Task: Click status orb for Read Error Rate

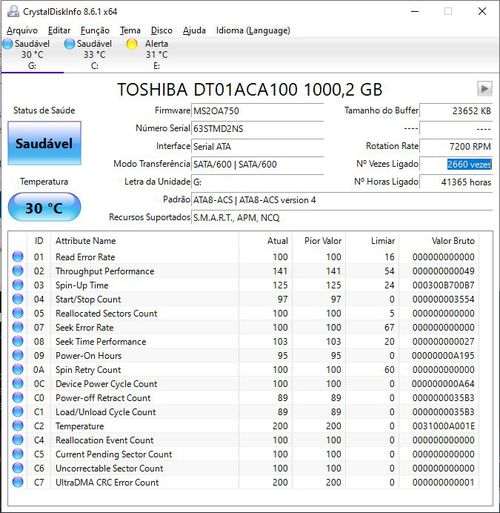Action: pos(18,257)
